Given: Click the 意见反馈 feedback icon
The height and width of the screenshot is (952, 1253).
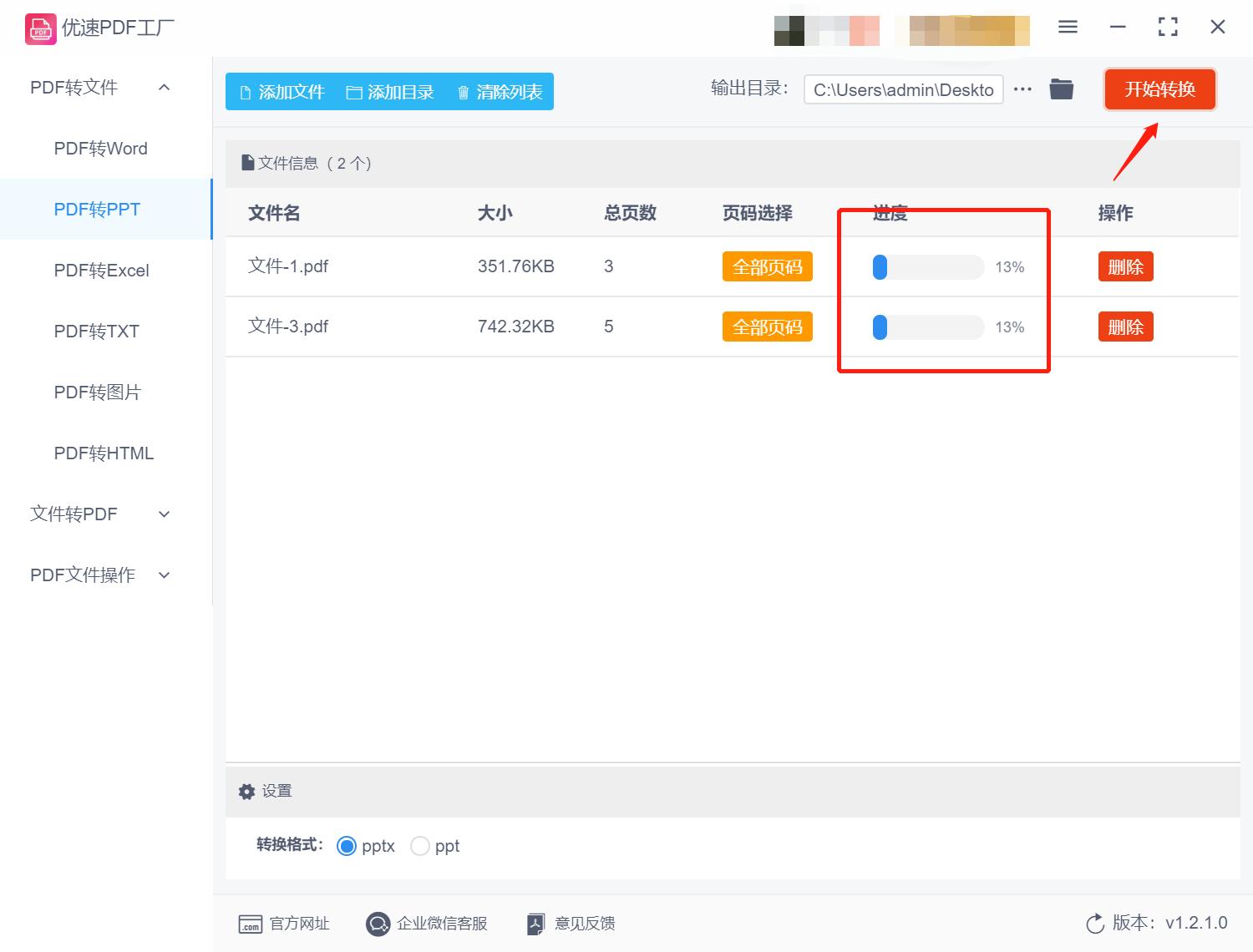Looking at the screenshot, I should pos(535,924).
